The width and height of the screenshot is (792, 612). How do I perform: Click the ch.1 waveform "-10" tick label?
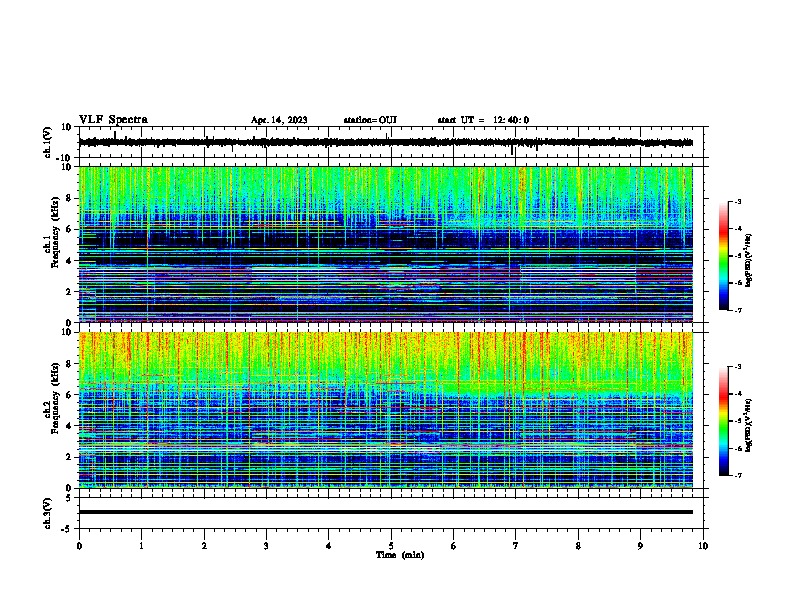coord(65,158)
